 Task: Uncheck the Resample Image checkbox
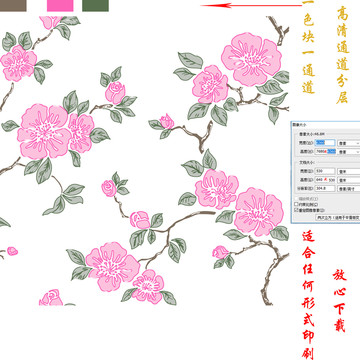coord(296,210)
